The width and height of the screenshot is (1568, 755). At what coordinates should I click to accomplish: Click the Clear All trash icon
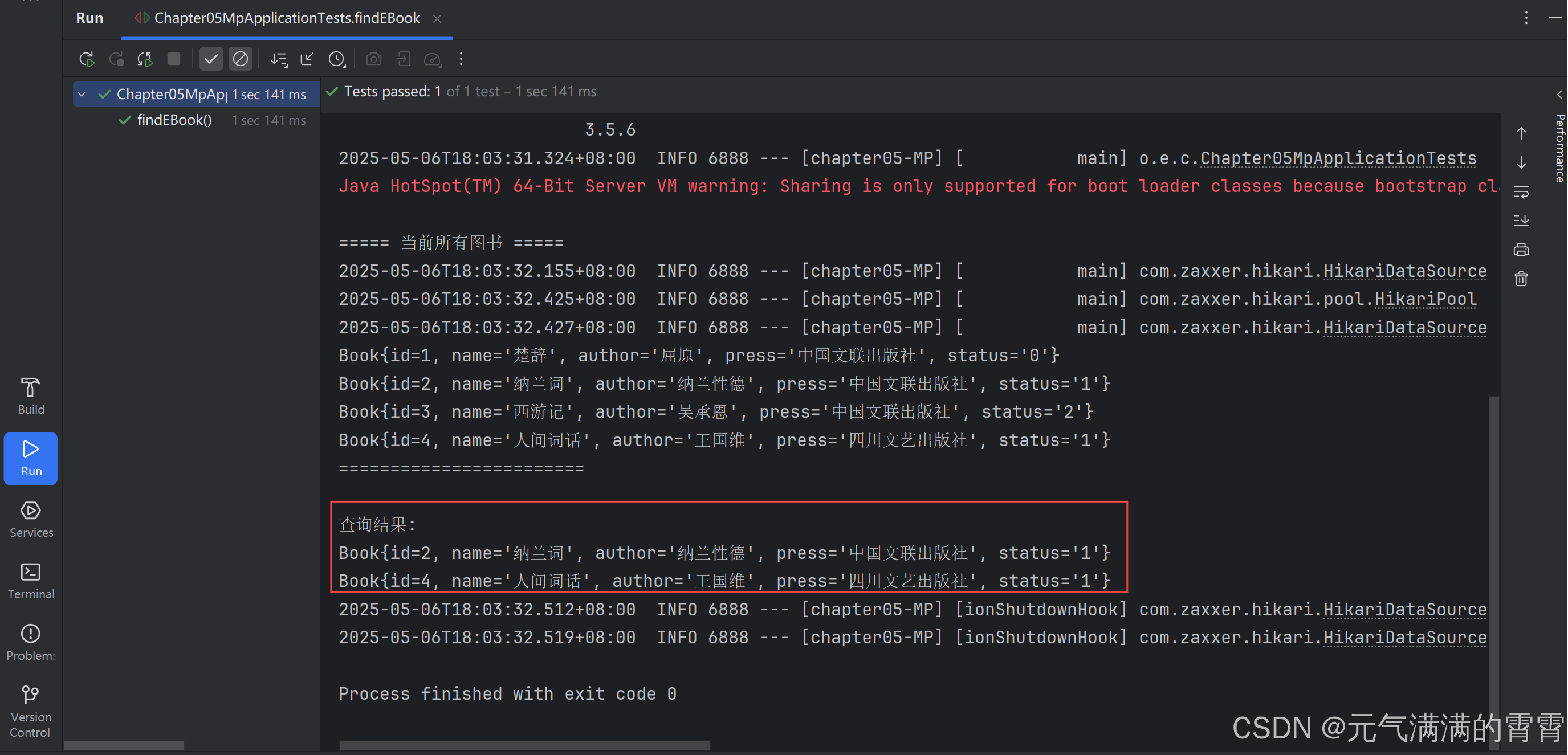tap(1521, 279)
